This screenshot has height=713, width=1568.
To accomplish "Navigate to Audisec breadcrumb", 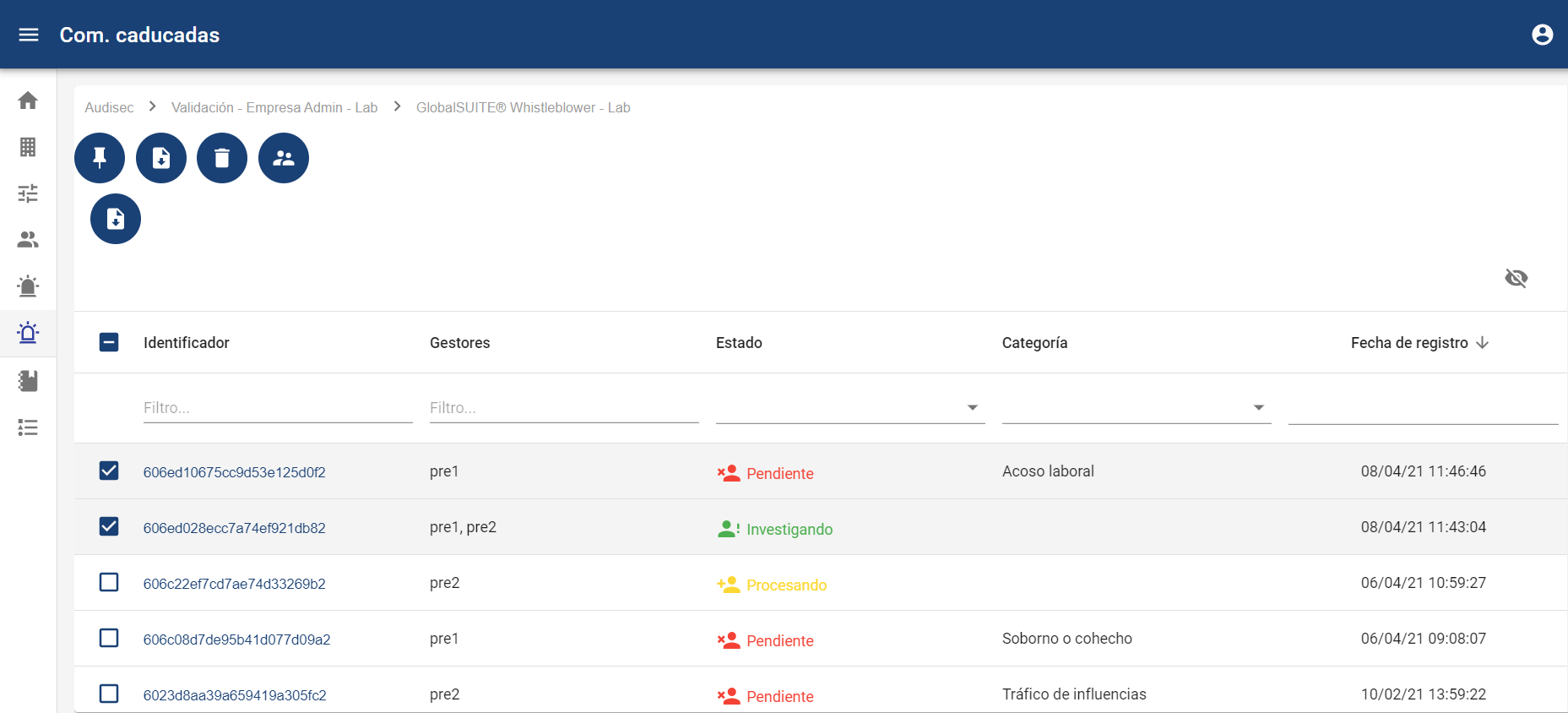I will click(109, 107).
